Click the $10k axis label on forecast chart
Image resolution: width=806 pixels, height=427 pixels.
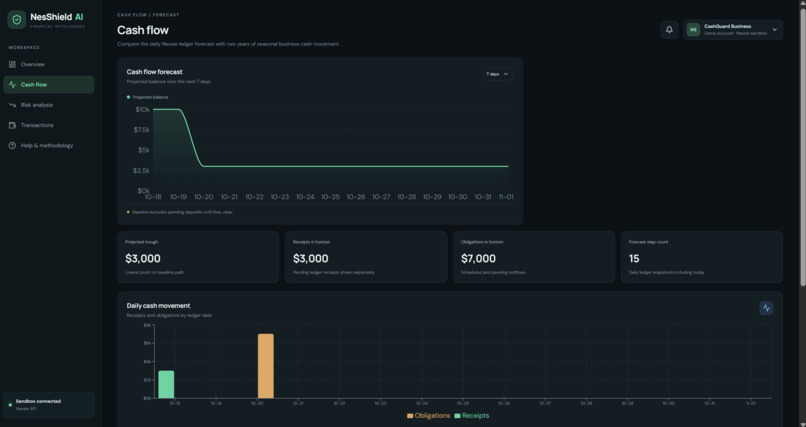[142, 109]
